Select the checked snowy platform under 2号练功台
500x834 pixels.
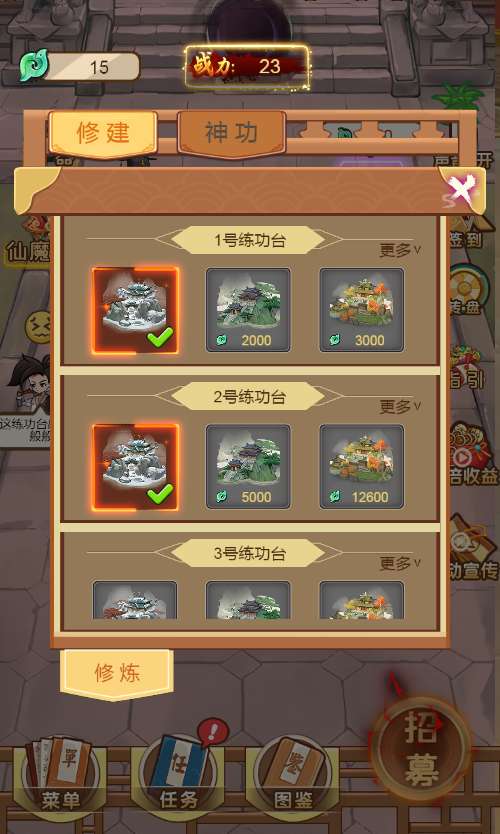[x=135, y=467]
